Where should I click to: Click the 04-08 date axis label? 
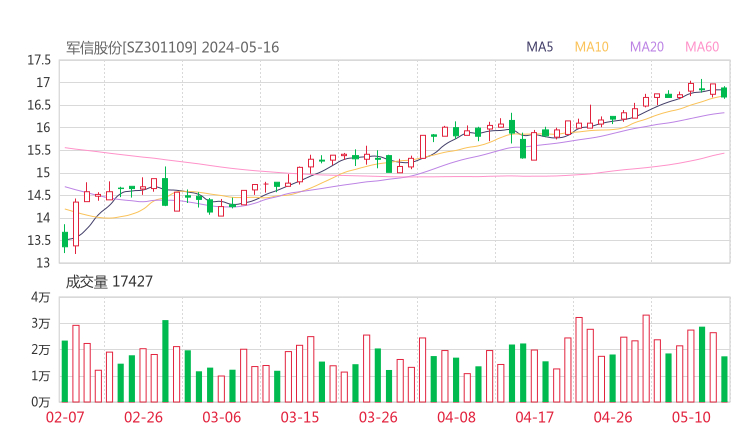pos(456,417)
